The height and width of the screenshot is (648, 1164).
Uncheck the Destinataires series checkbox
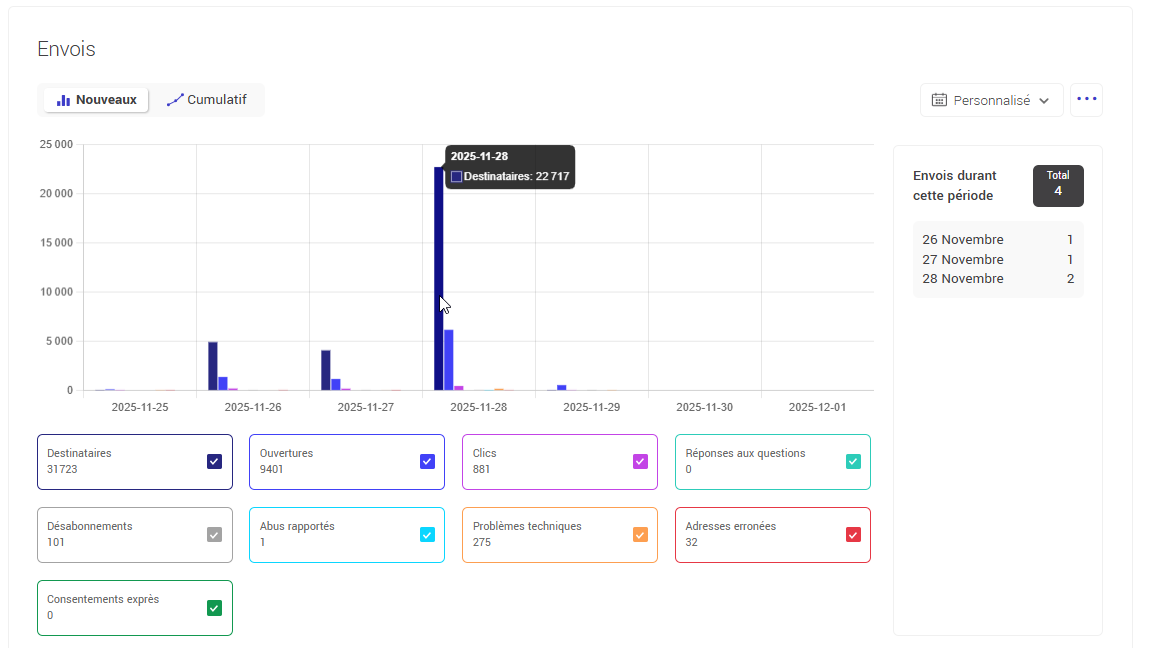click(x=214, y=461)
